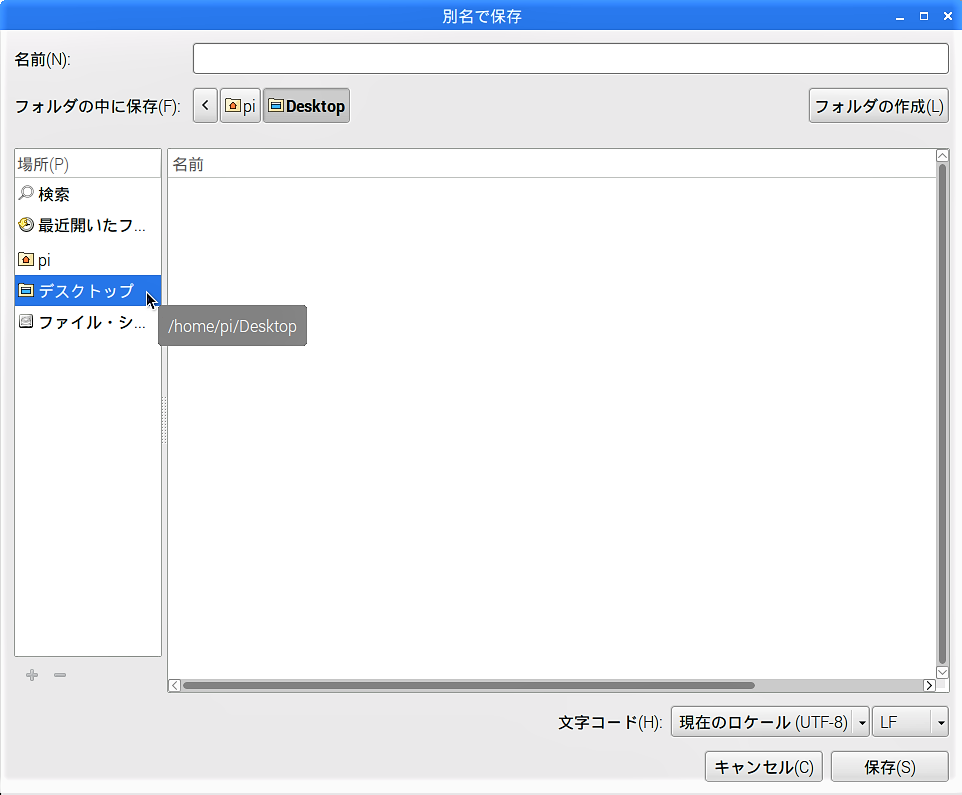
Task: Click the pi home folder icon in sidebar
Action: [x=26, y=259]
